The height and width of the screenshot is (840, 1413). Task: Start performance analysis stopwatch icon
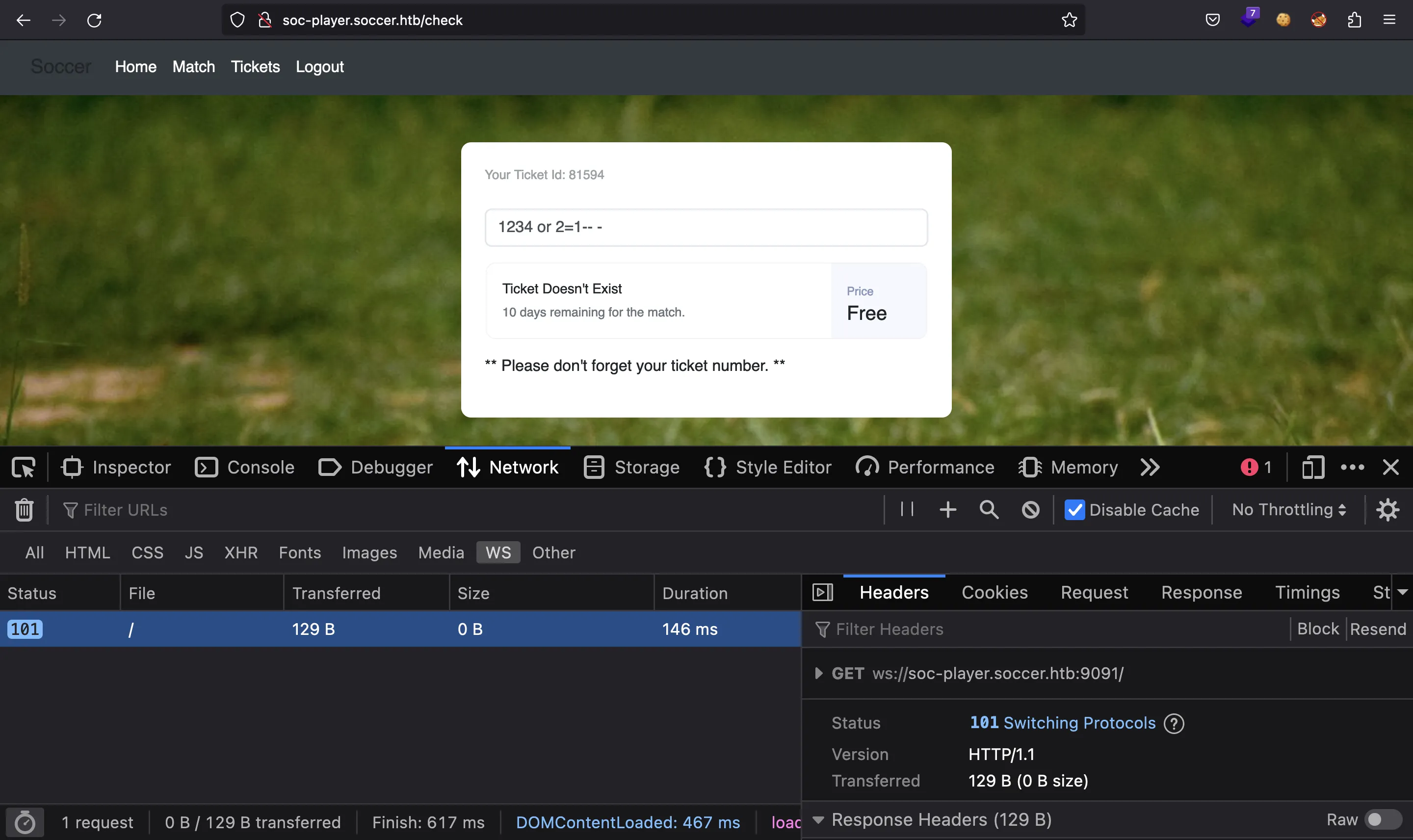point(25,822)
